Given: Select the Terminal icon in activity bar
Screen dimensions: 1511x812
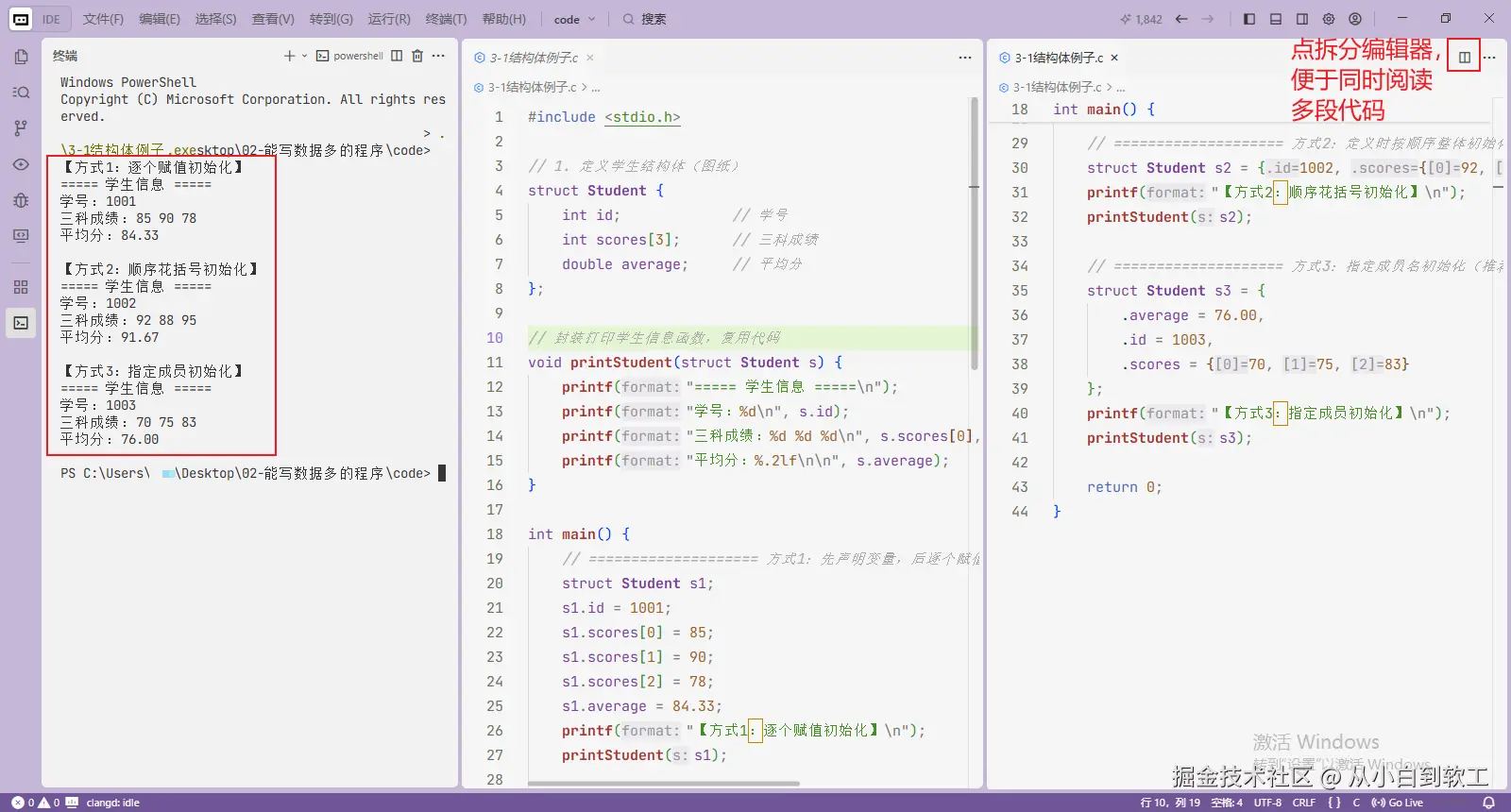Looking at the screenshot, I should tap(21, 323).
